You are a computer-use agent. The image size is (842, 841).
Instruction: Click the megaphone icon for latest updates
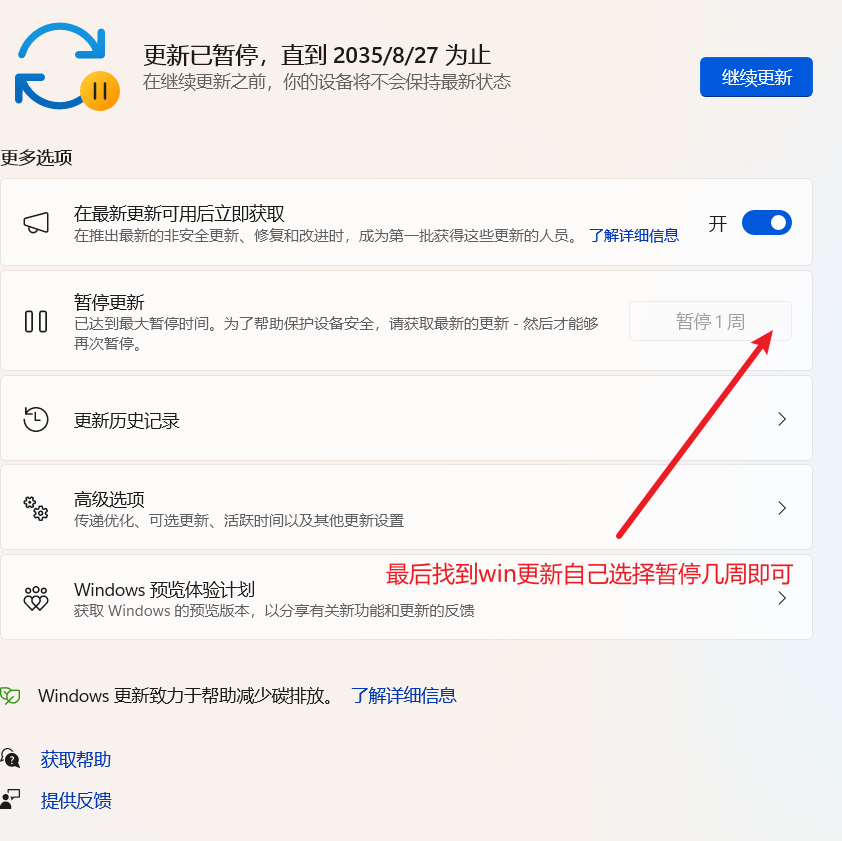36,223
